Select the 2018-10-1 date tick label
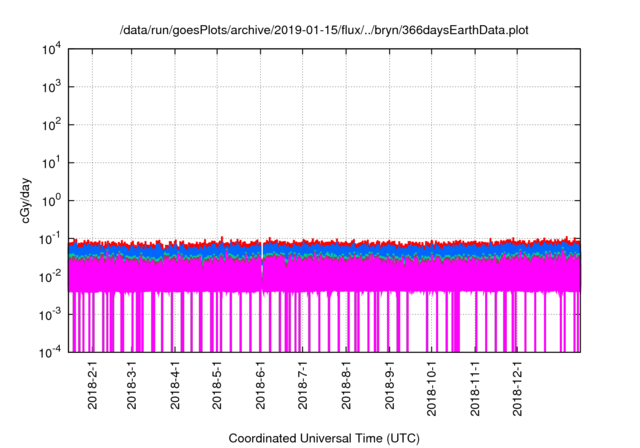Viewport: 640px width, 448px height. coord(431,388)
